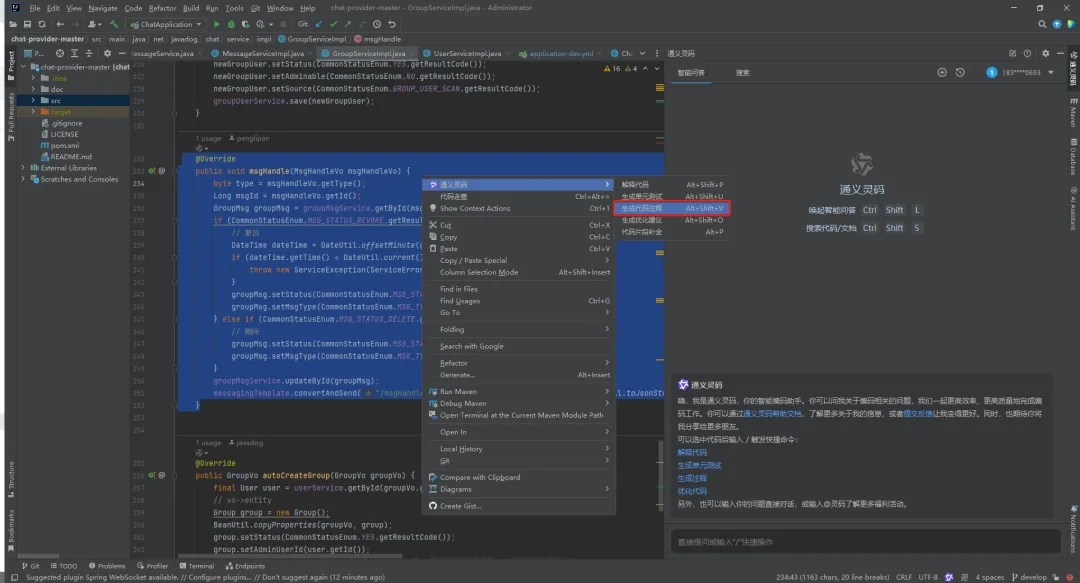Toggle Column Selection Mode
Image resolution: width=1080 pixels, height=583 pixels.
click(518, 272)
